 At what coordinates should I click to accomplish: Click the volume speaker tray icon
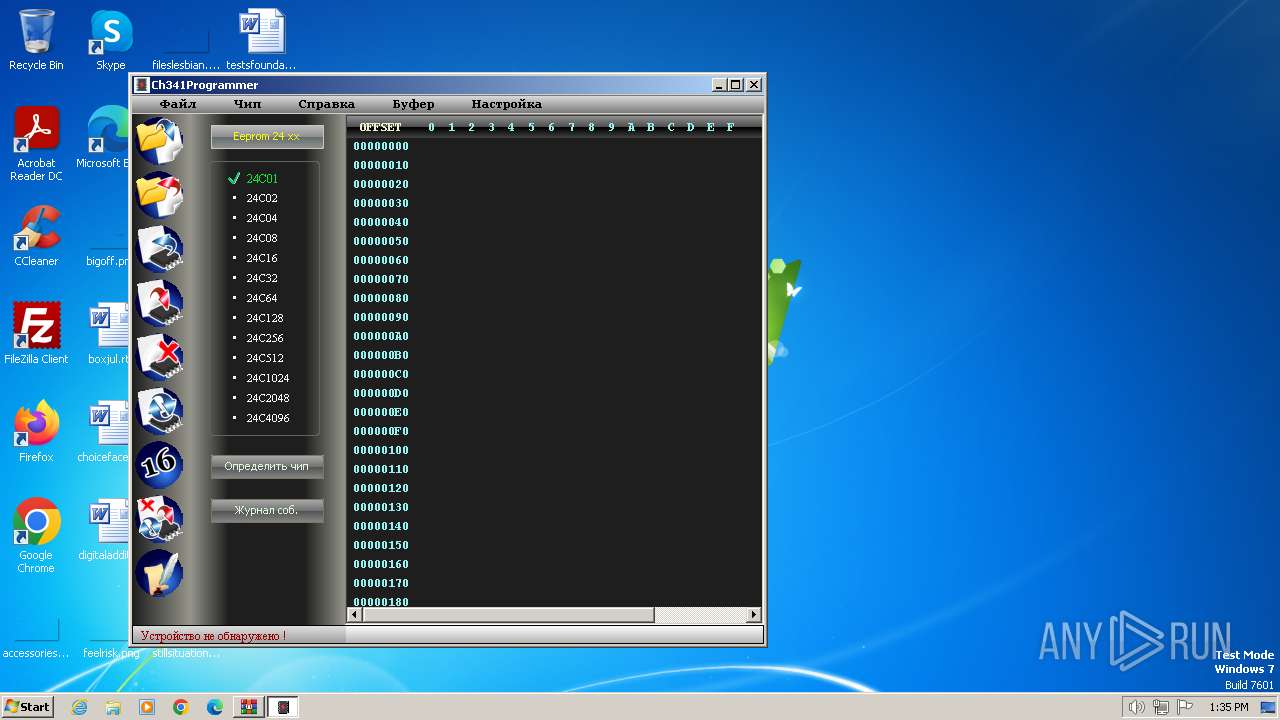(1136, 707)
